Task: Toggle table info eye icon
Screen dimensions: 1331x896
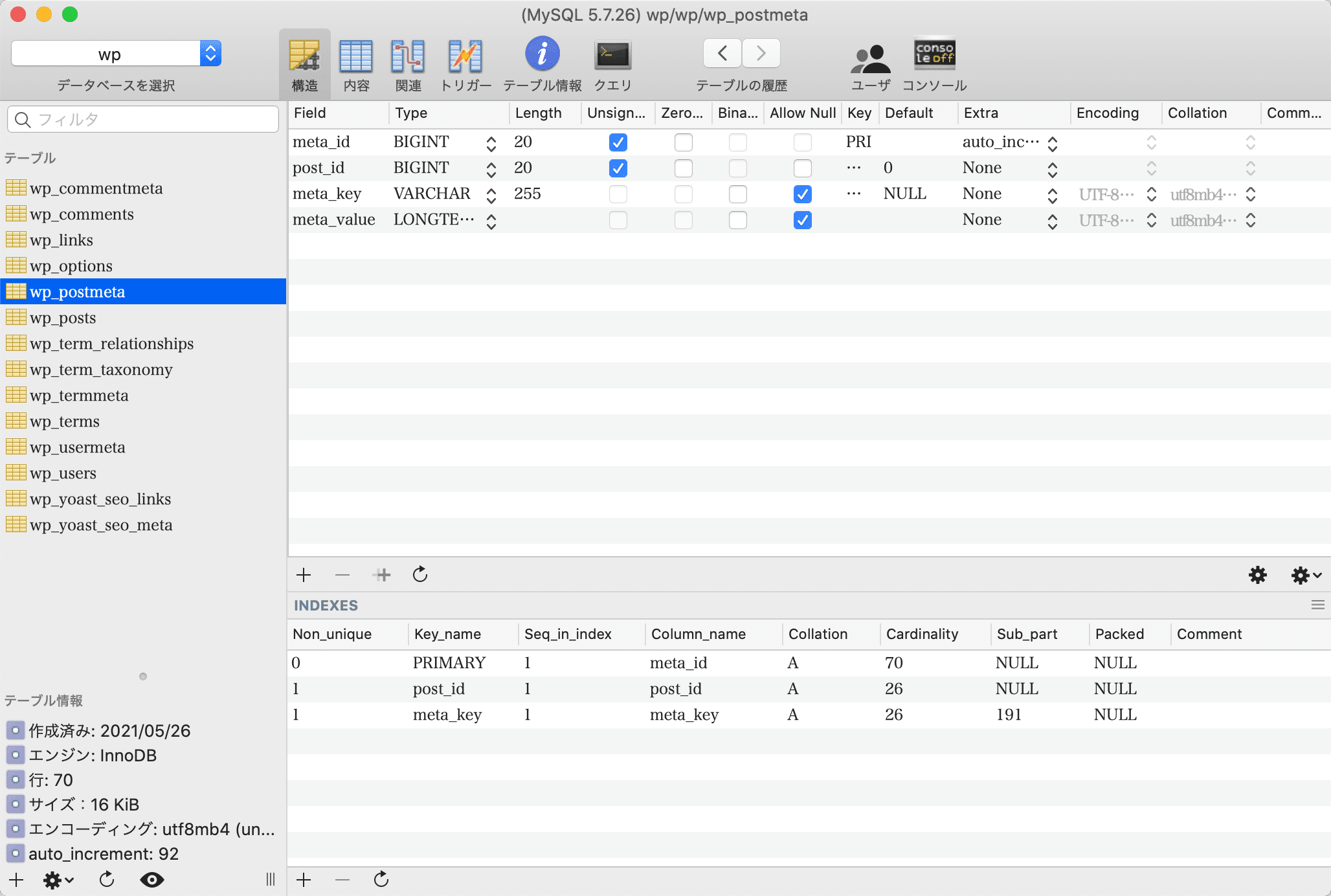Action: tap(151, 880)
